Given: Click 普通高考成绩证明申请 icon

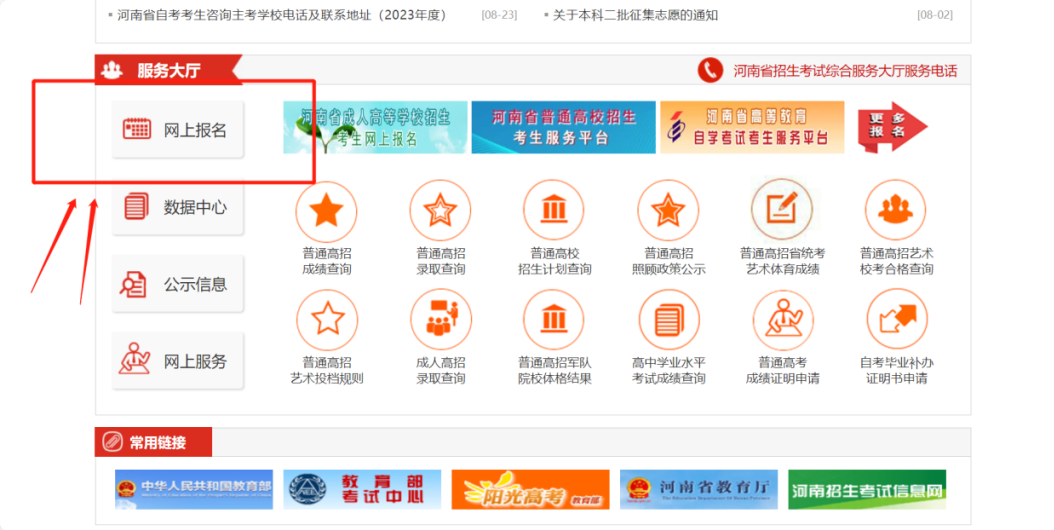Looking at the screenshot, I should (x=782, y=320).
